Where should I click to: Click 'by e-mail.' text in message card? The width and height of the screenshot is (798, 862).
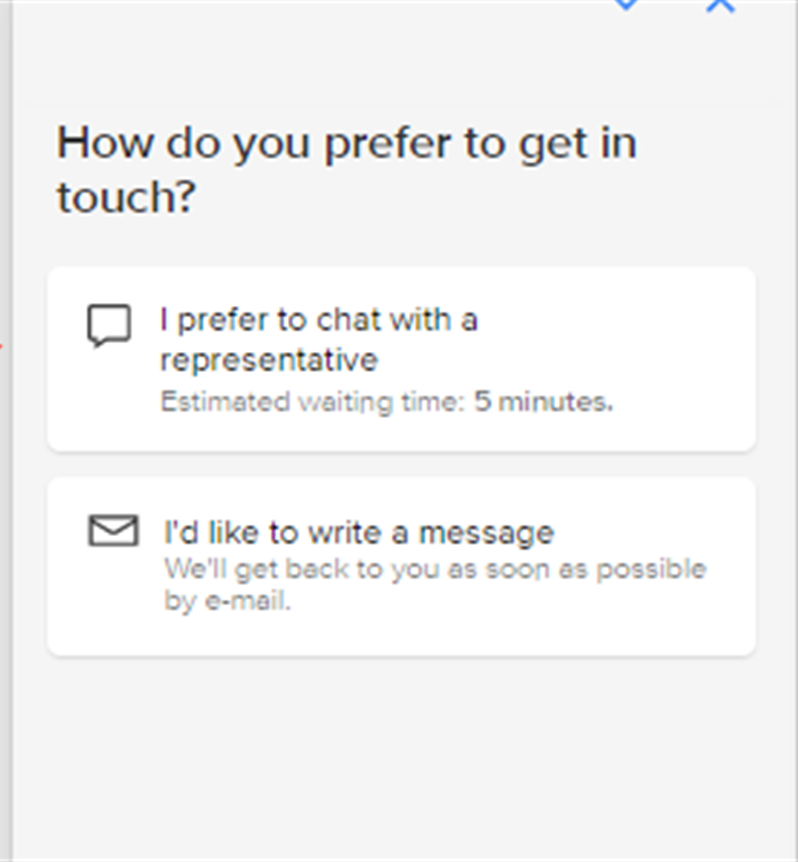pyautogui.click(x=227, y=603)
